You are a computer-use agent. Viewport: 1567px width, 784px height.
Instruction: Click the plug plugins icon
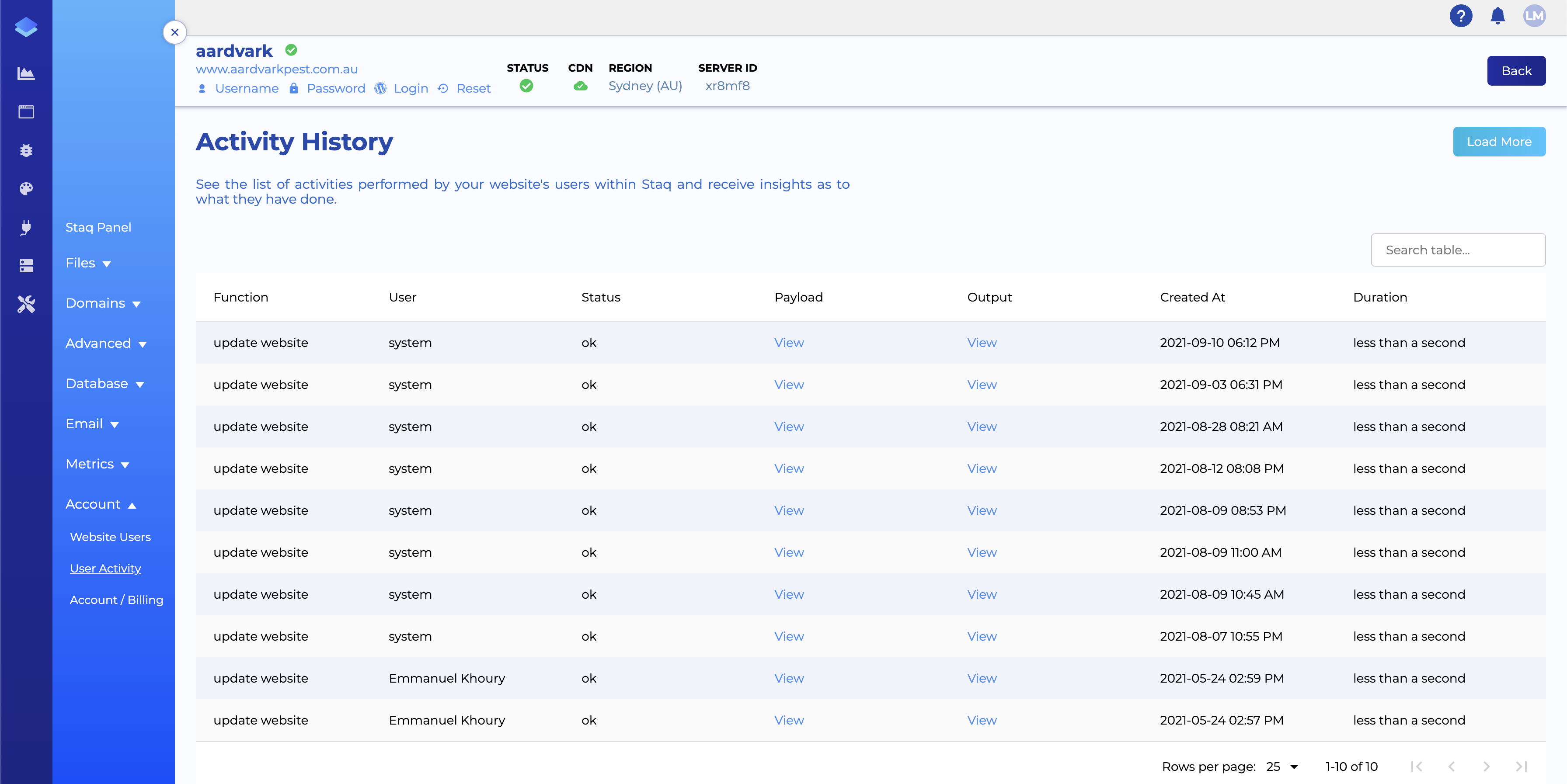click(x=25, y=228)
